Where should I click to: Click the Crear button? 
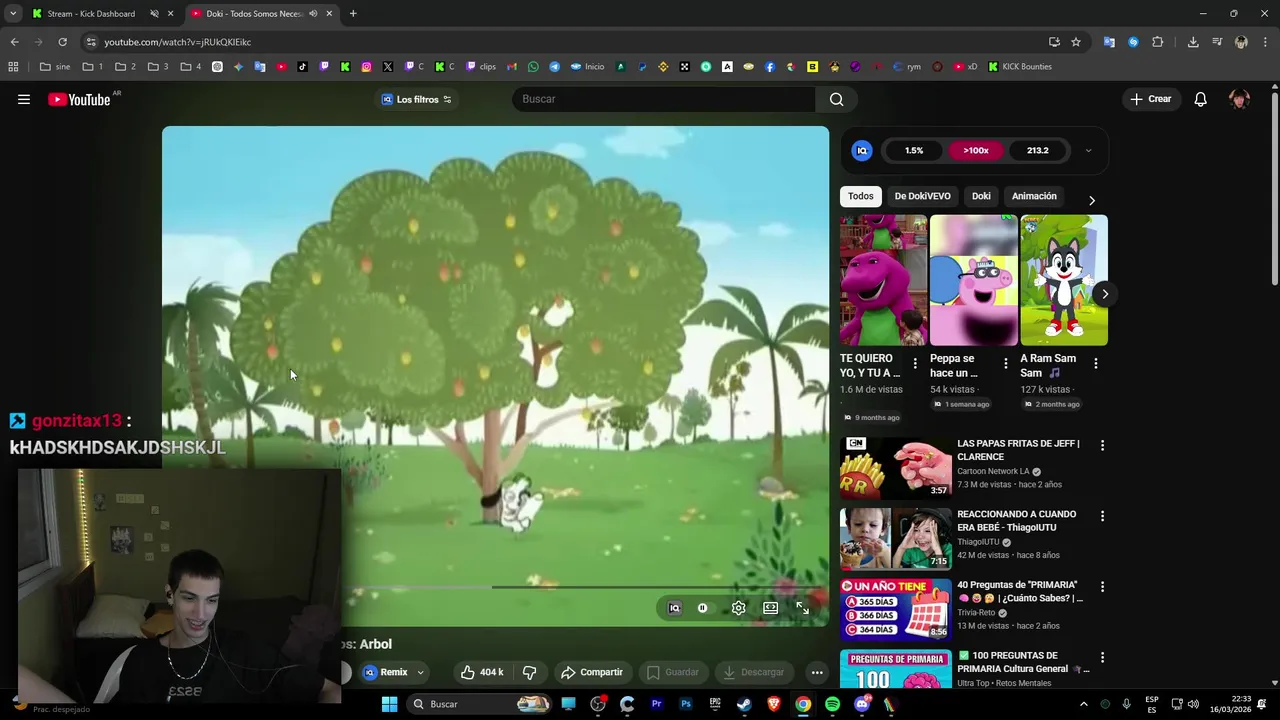pyautogui.click(x=1150, y=99)
